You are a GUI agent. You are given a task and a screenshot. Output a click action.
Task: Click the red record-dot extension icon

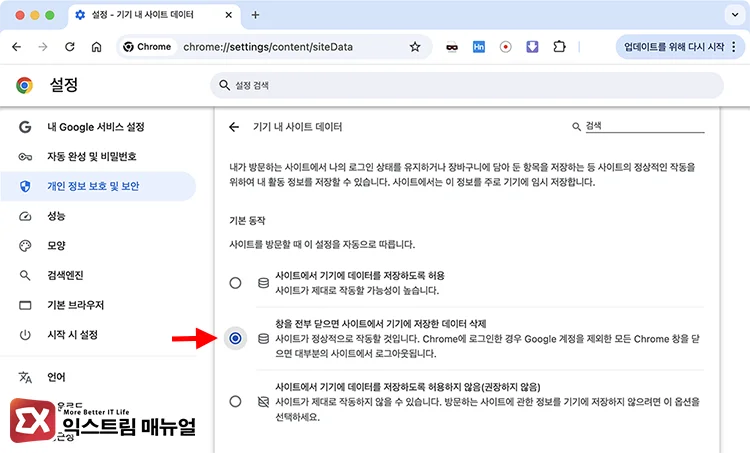(x=506, y=47)
